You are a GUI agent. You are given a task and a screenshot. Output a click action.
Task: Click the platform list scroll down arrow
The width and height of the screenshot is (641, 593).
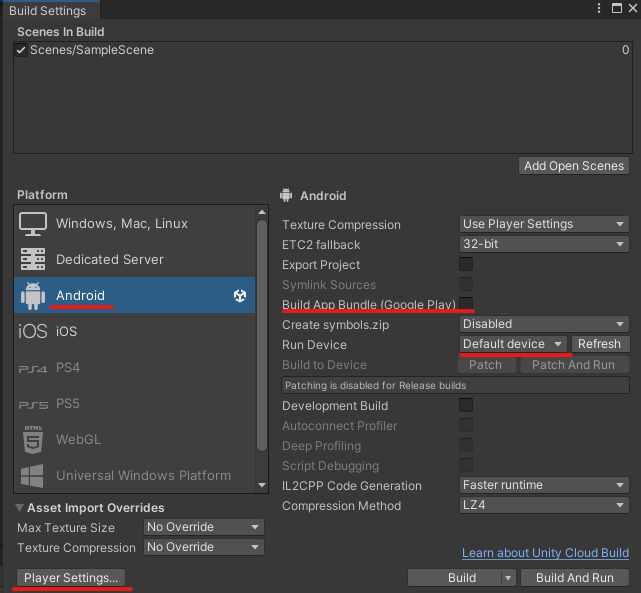click(x=262, y=486)
